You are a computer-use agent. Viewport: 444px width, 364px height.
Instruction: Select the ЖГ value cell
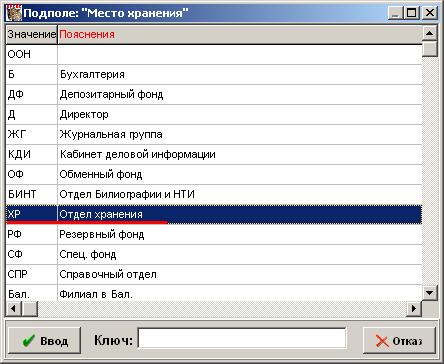point(32,134)
